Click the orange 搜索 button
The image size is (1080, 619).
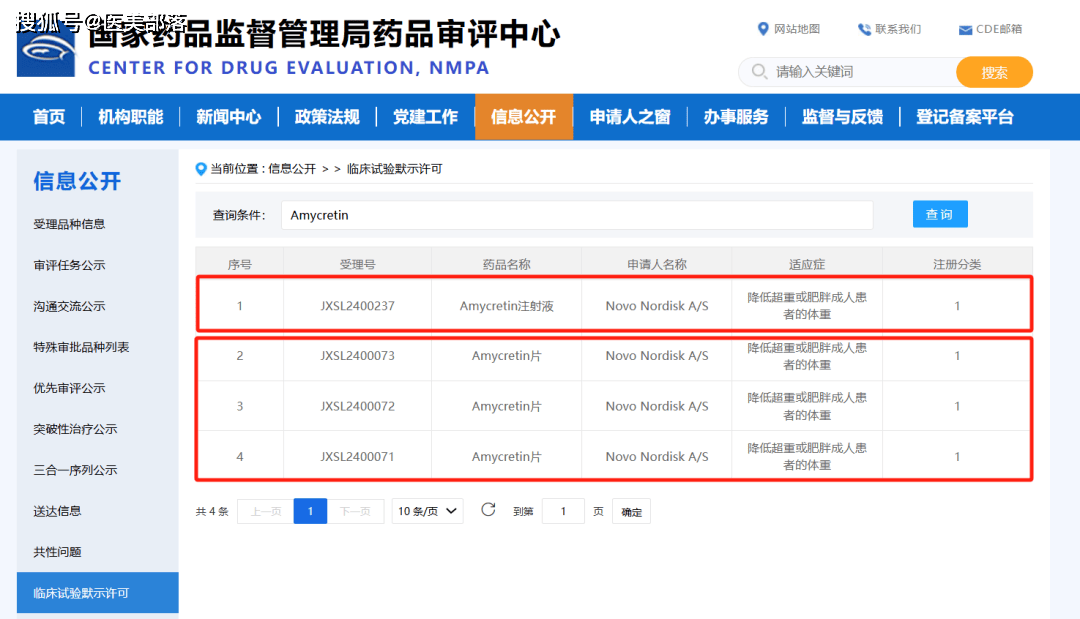[994, 72]
